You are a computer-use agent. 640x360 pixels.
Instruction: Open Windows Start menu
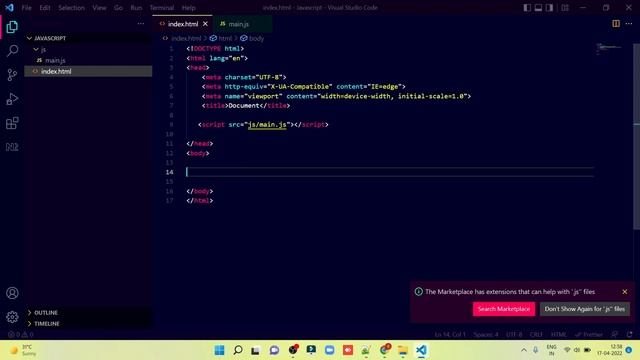pyautogui.click(x=219, y=350)
